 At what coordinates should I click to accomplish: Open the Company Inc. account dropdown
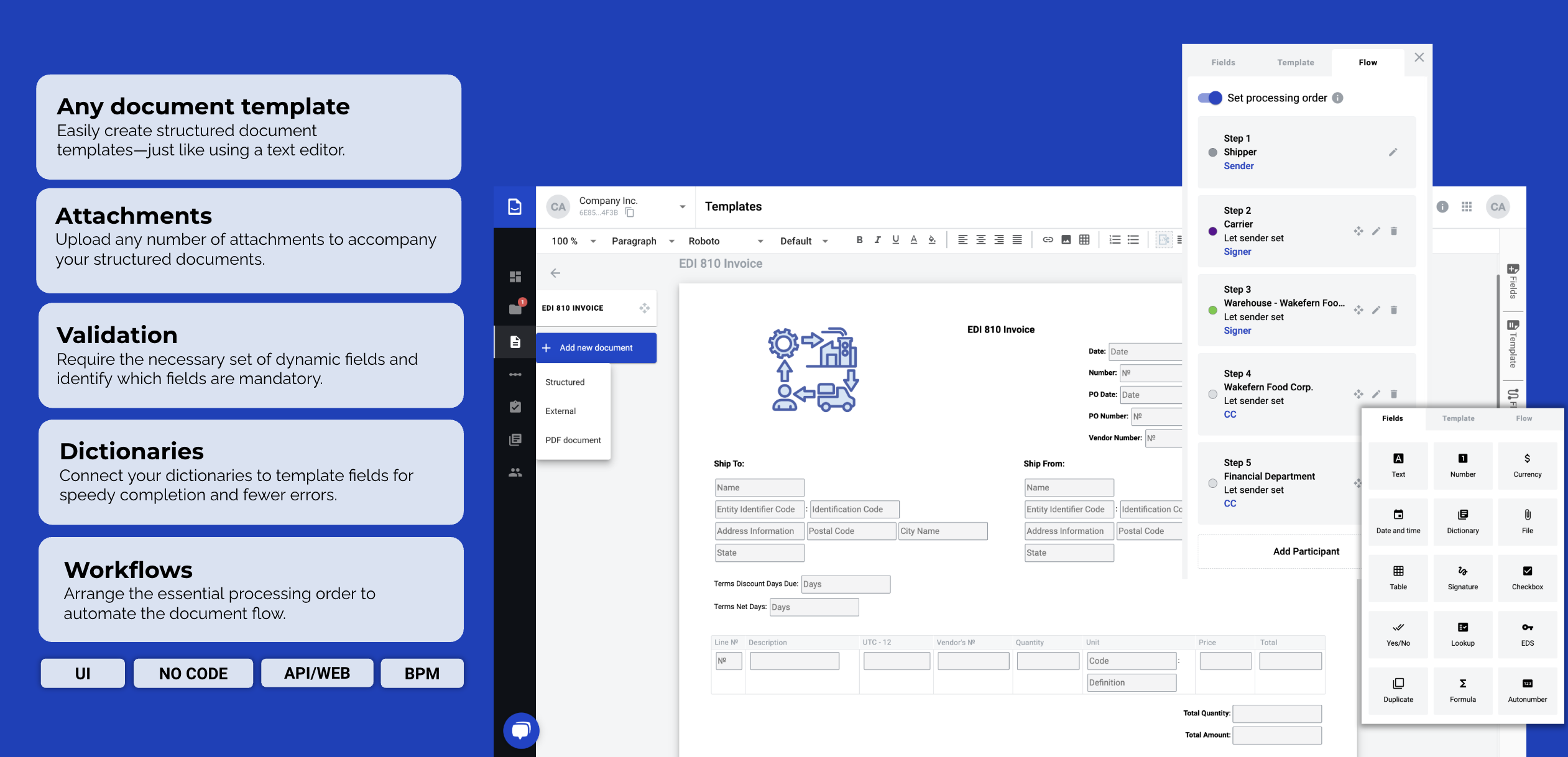(x=682, y=206)
